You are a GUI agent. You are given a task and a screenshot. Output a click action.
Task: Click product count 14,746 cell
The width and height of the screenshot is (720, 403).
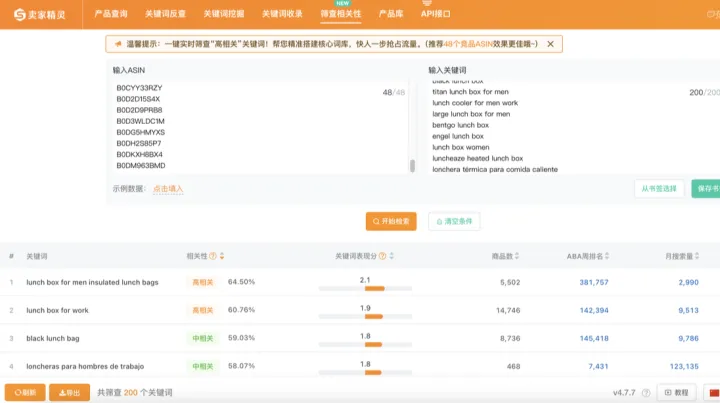coord(508,310)
